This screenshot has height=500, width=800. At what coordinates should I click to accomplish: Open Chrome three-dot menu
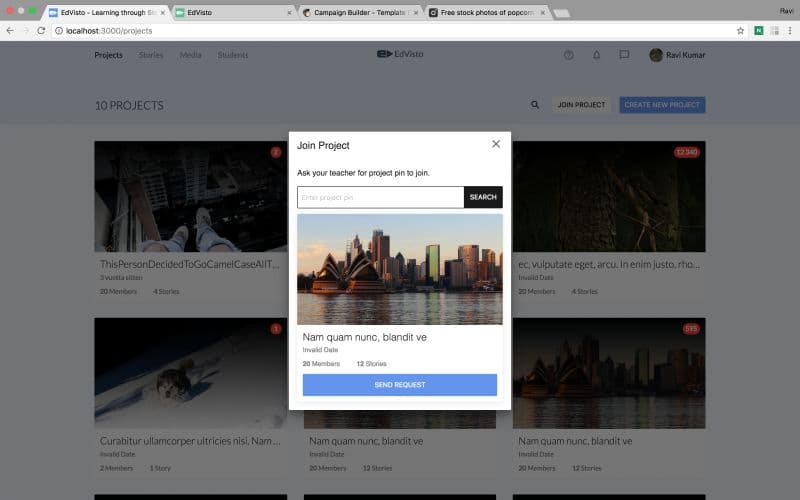pos(790,31)
